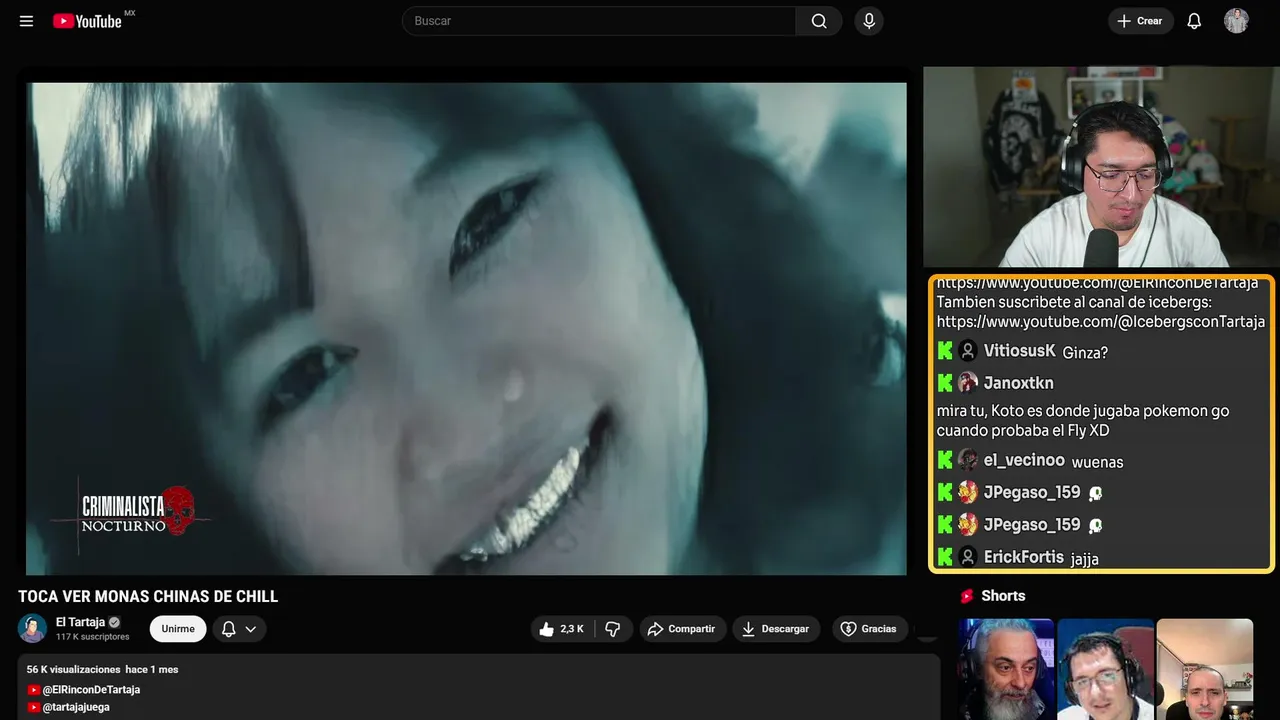
Task: Click the ErickFortis chat avatar
Action: coord(968,557)
